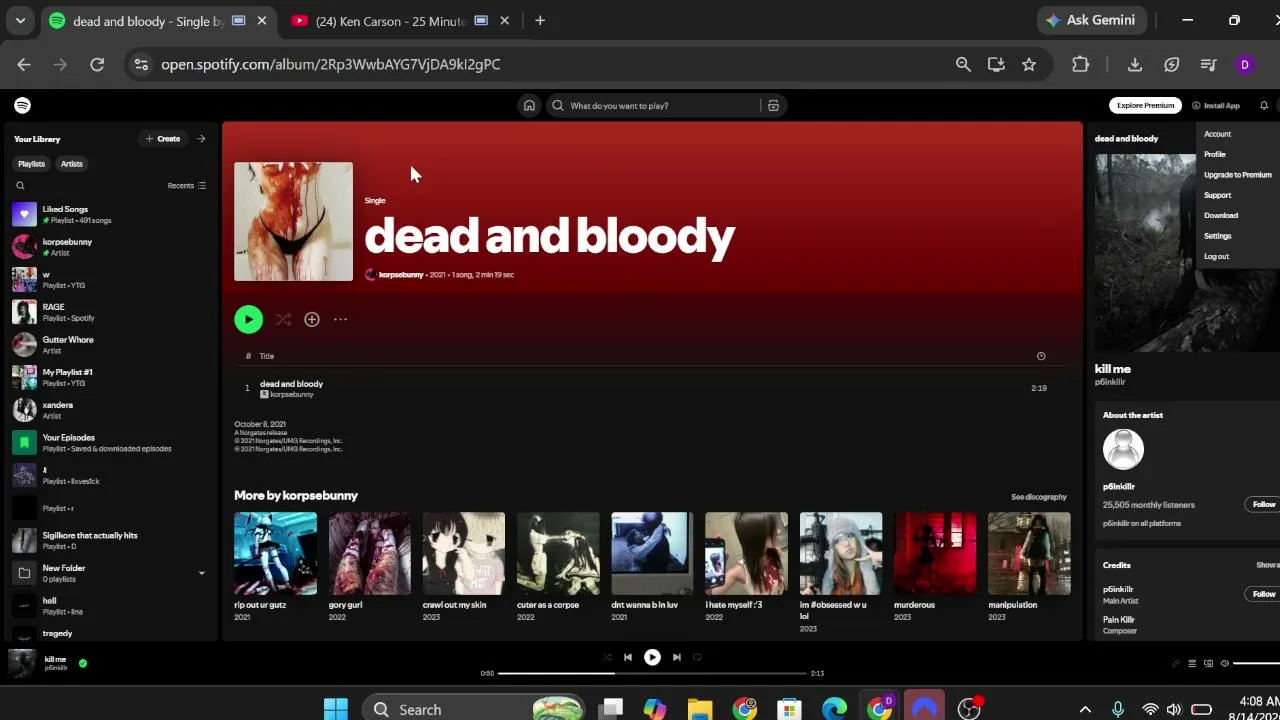Open more options for dead and bloody
Screen dimensions: 1280x720
(x=340, y=319)
